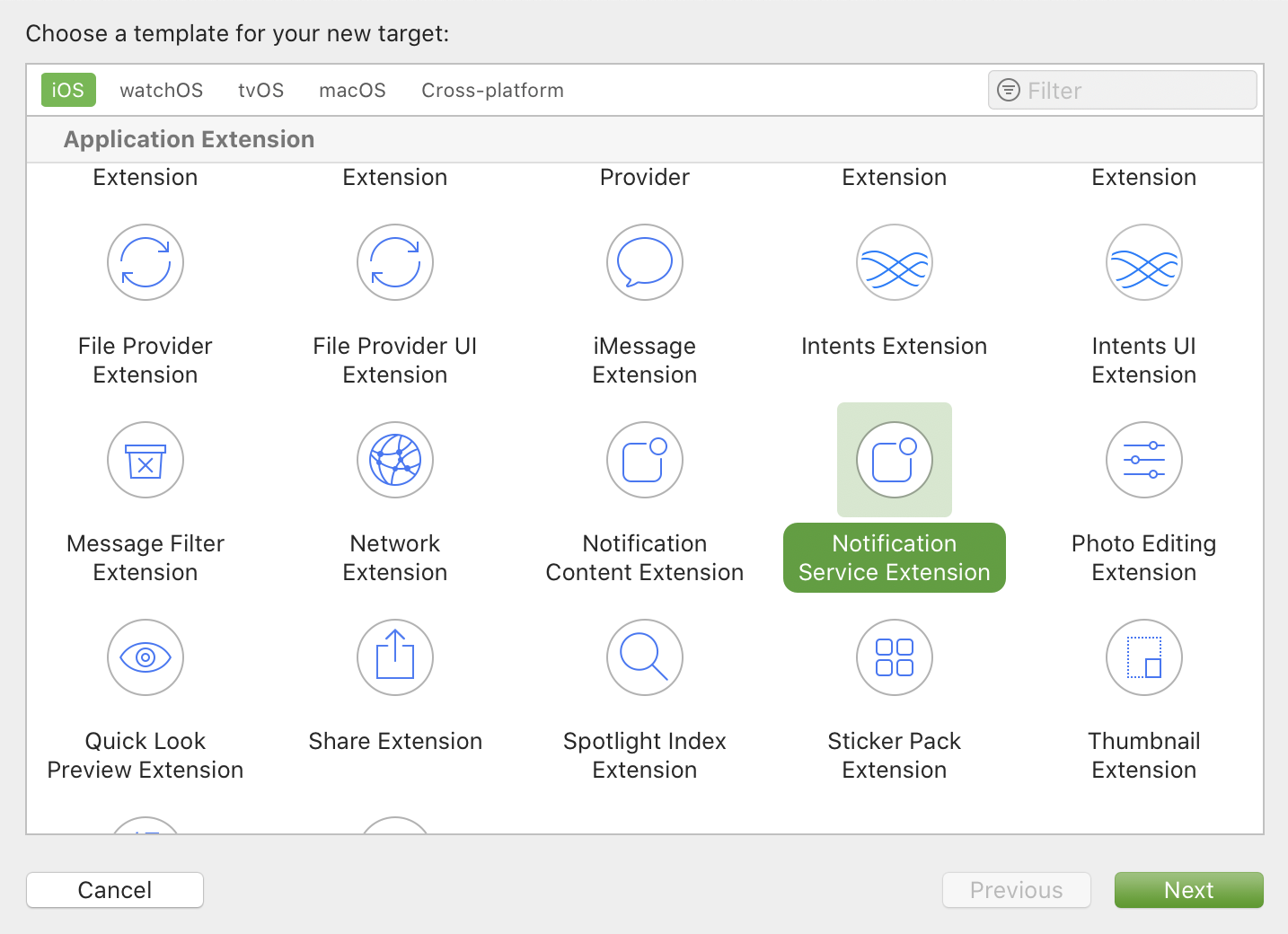Click the Notification Service Extension icon

pos(895,460)
